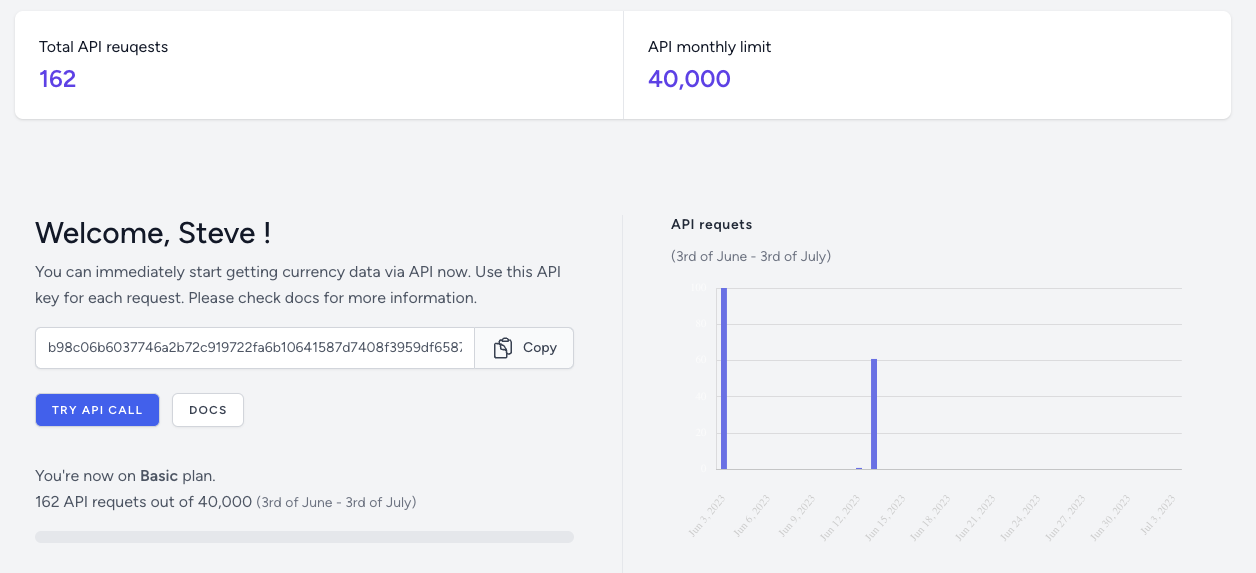Click the Total API requests value 162
1256x573 pixels.
click(x=58, y=79)
